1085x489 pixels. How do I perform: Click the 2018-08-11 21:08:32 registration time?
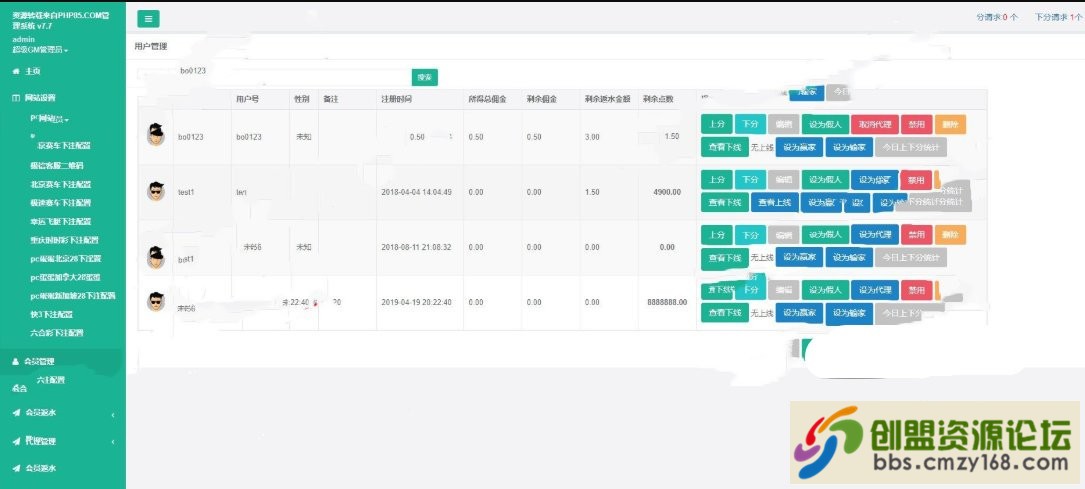[x=416, y=247]
